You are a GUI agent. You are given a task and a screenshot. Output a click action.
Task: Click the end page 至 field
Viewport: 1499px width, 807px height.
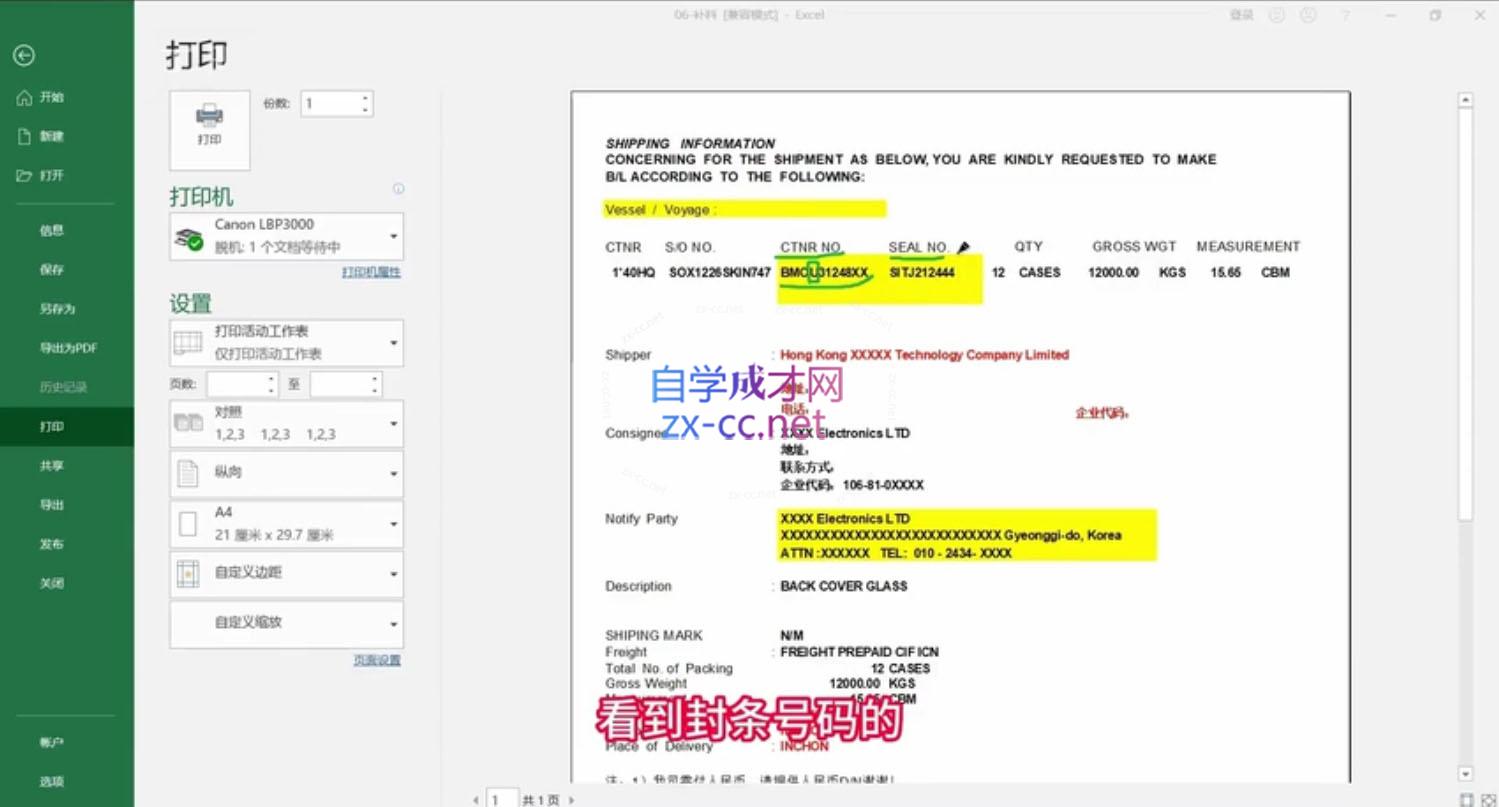click(x=339, y=384)
